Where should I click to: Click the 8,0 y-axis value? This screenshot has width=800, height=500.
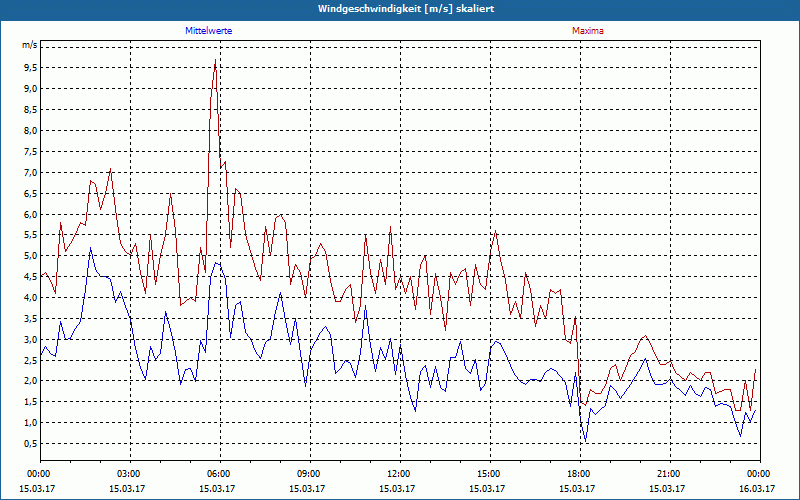click(x=31, y=131)
